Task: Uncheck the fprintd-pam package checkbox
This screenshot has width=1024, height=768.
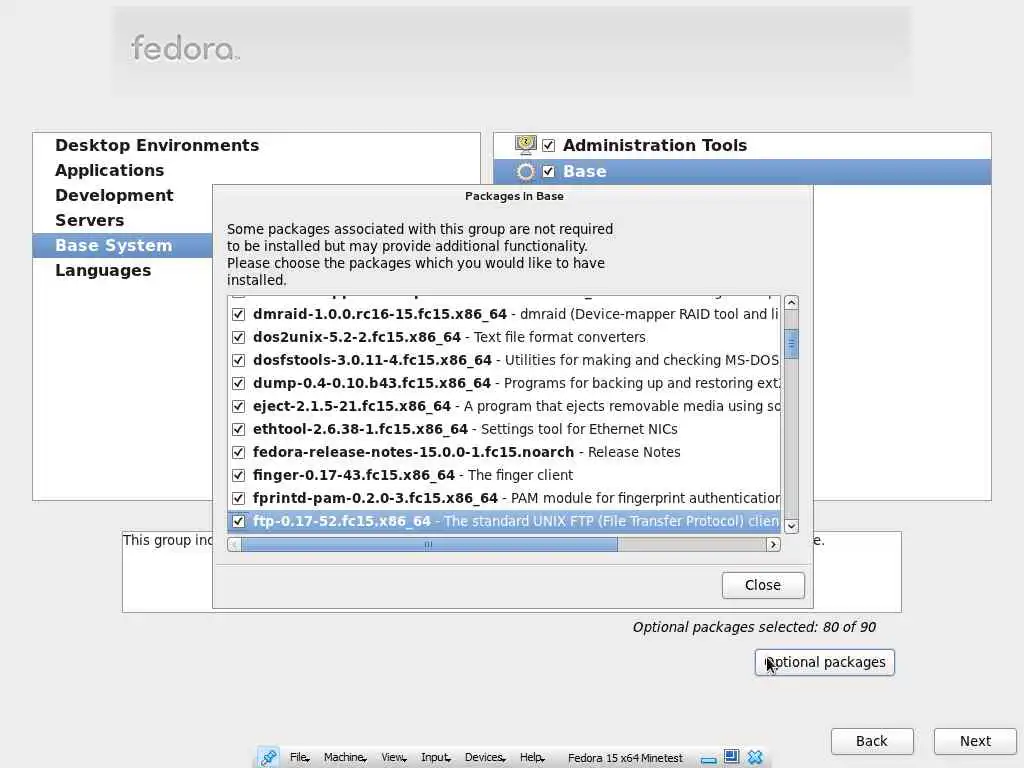Action: [238, 498]
